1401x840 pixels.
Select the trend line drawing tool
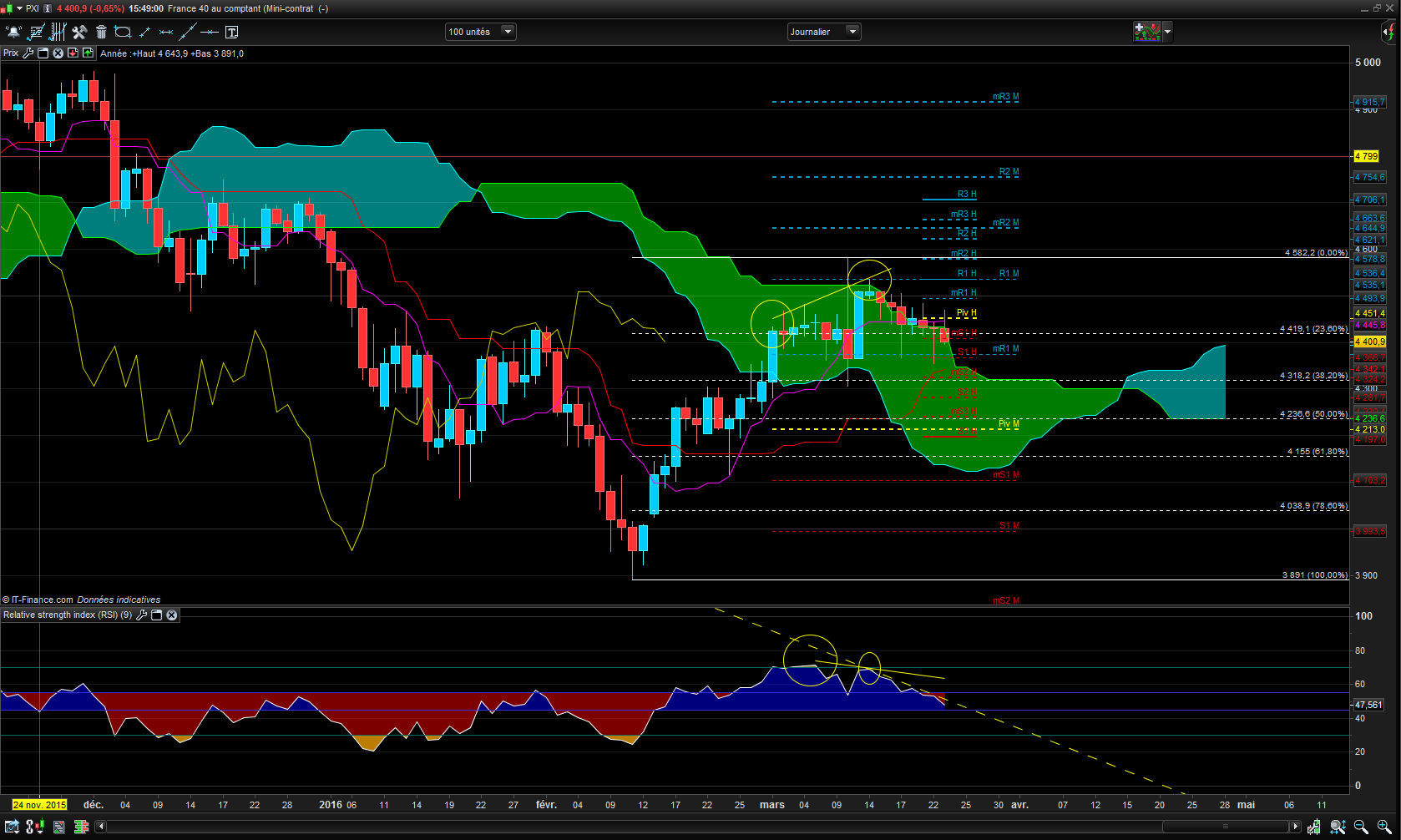[x=188, y=32]
